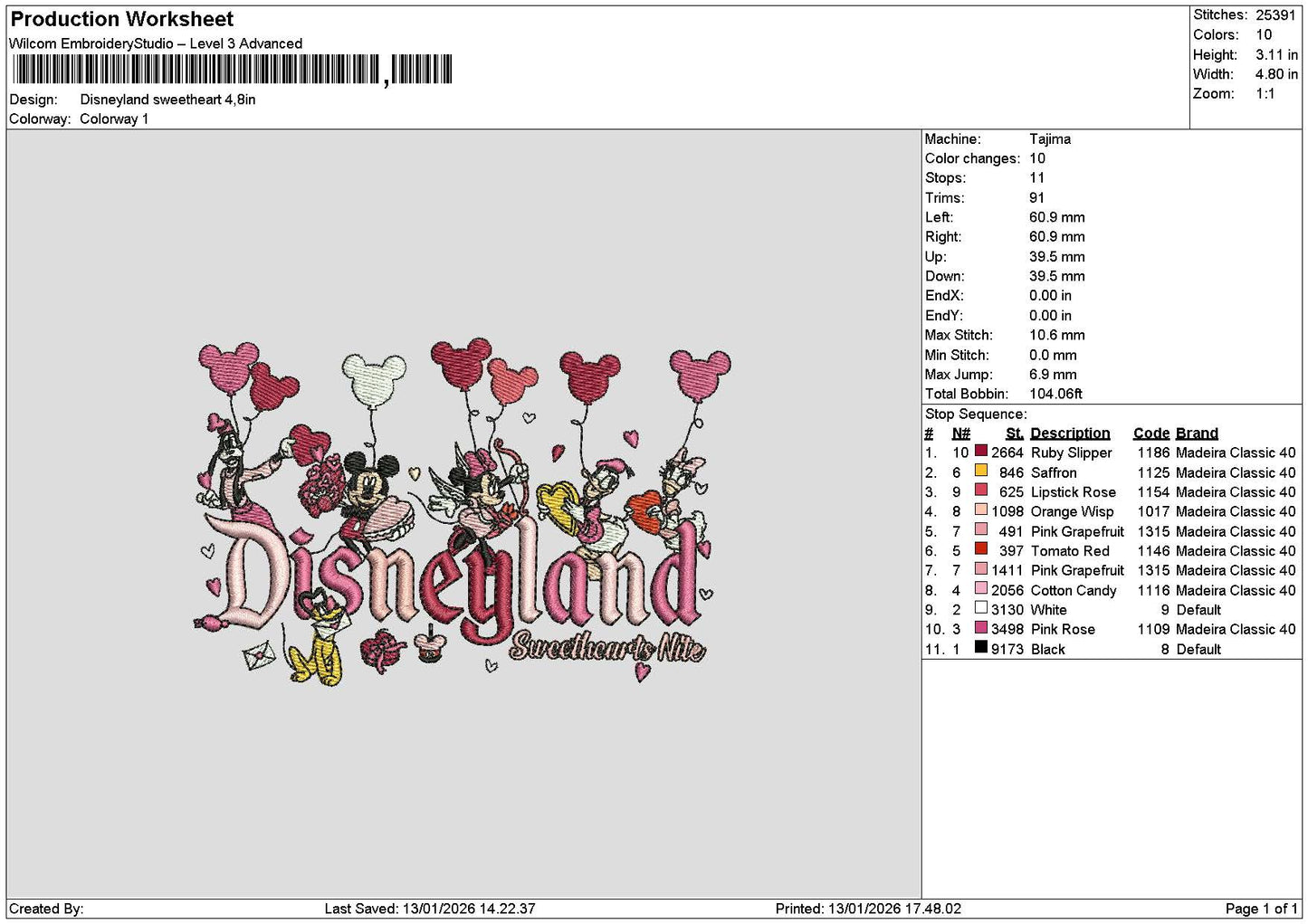The image size is (1308, 924).
Task: Click the Max Jump value 6.9 mm
Action: tap(1053, 375)
